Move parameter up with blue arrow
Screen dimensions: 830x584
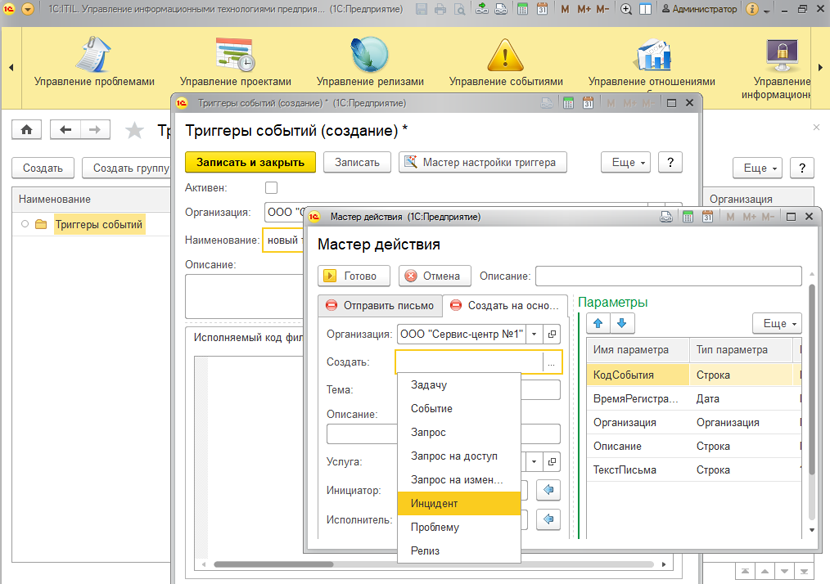coord(599,323)
